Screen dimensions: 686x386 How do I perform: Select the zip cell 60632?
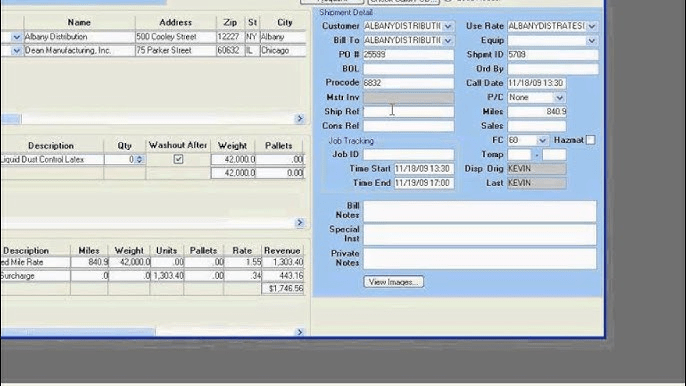(230, 51)
